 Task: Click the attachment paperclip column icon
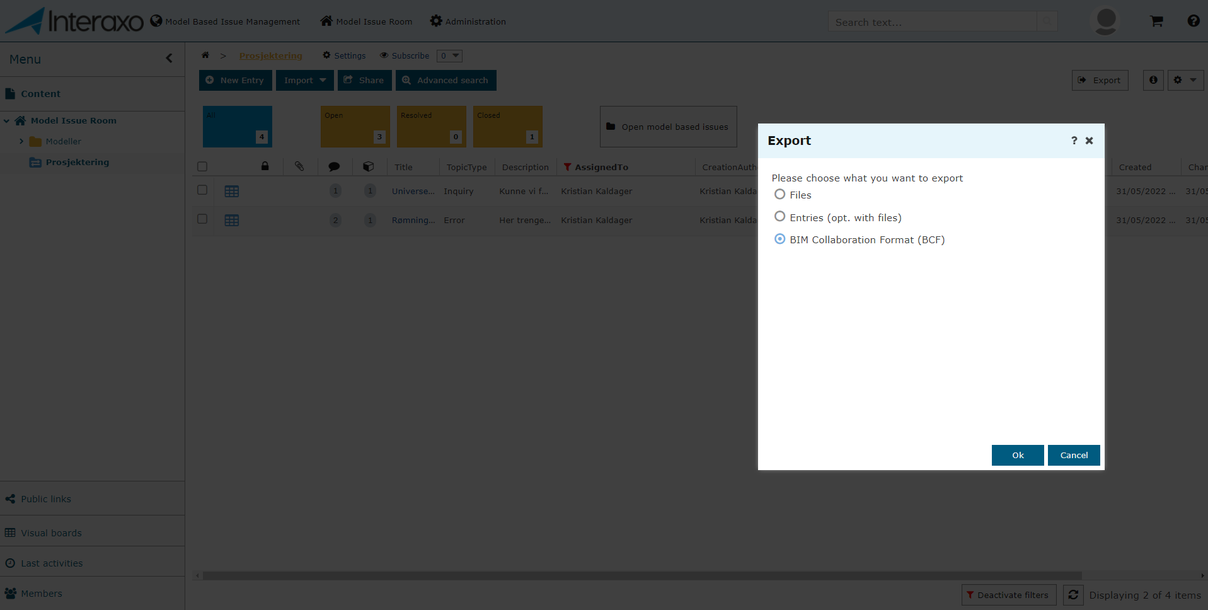[299, 167]
